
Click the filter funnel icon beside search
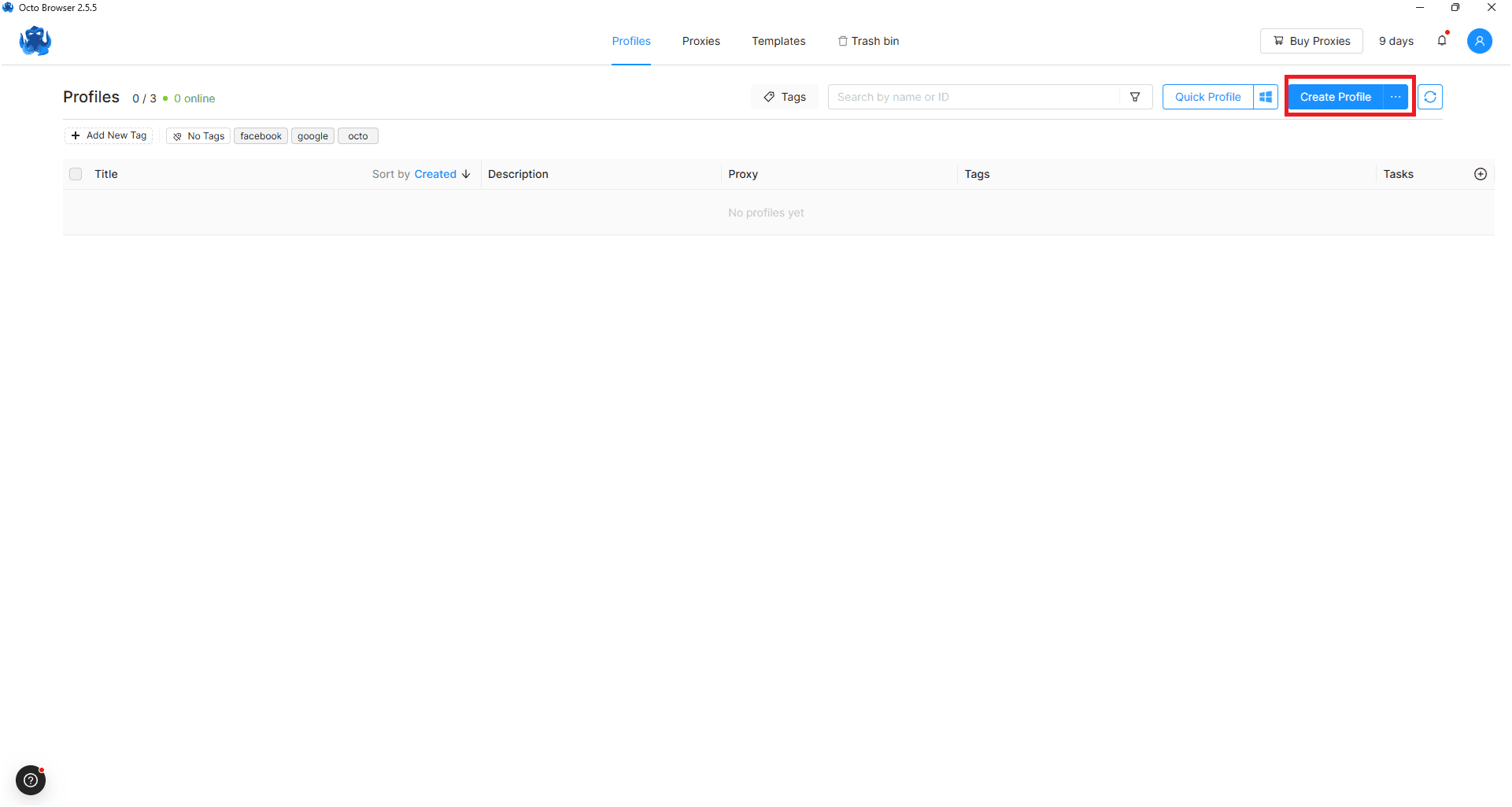pyautogui.click(x=1136, y=96)
